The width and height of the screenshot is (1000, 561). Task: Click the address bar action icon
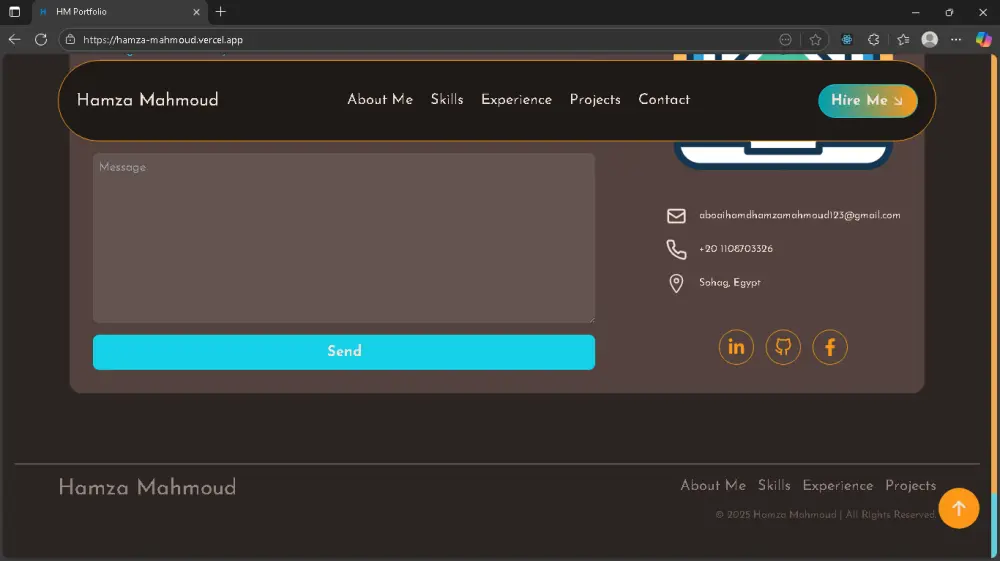[786, 40]
